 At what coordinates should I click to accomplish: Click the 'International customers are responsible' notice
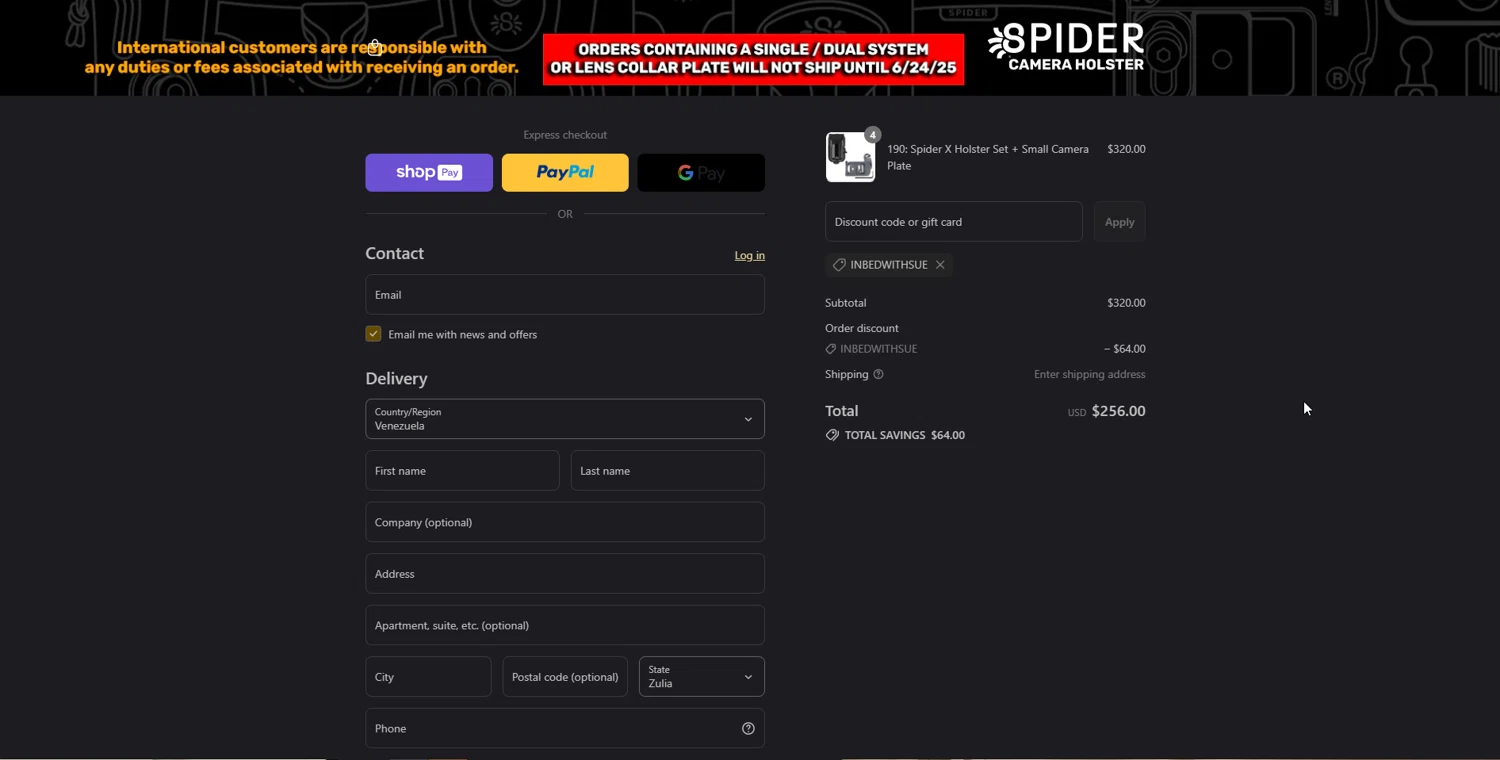click(302, 57)
